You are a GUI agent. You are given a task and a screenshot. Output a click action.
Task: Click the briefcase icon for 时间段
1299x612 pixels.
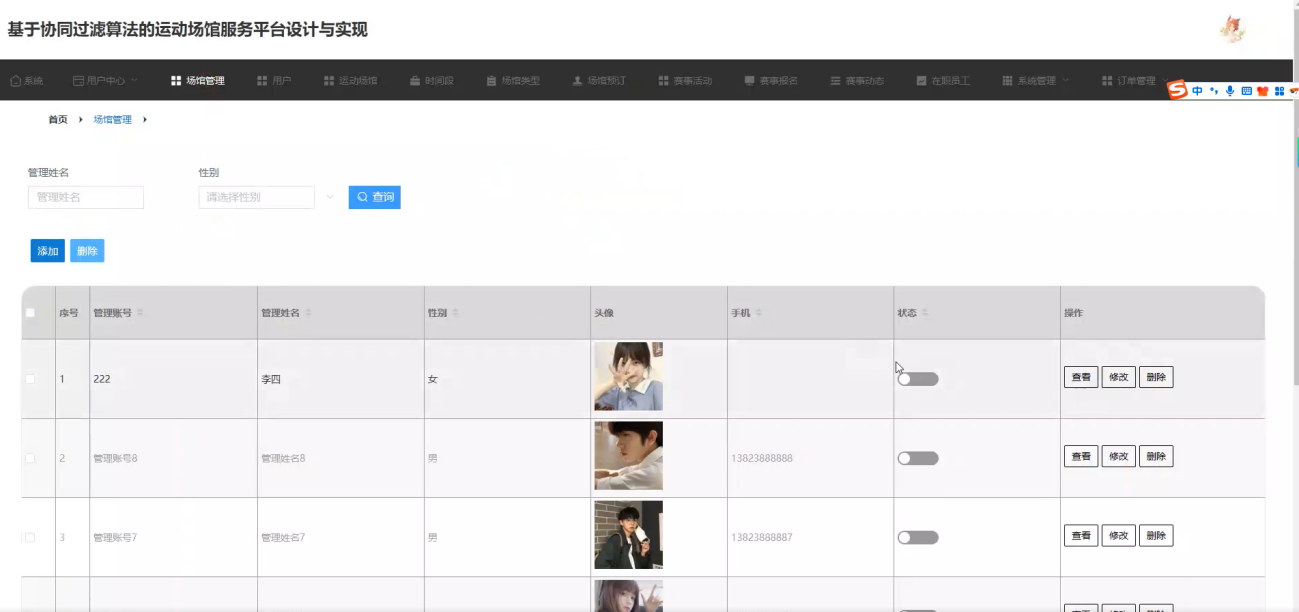point(414,81)
